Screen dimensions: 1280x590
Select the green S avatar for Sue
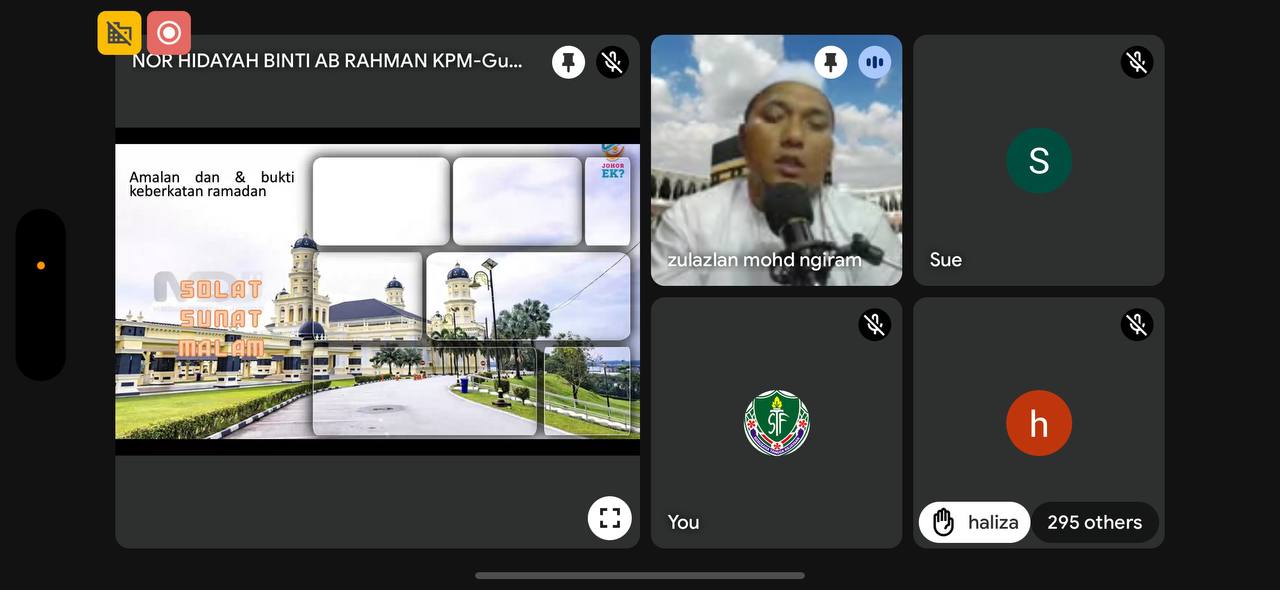(1039, 161)
